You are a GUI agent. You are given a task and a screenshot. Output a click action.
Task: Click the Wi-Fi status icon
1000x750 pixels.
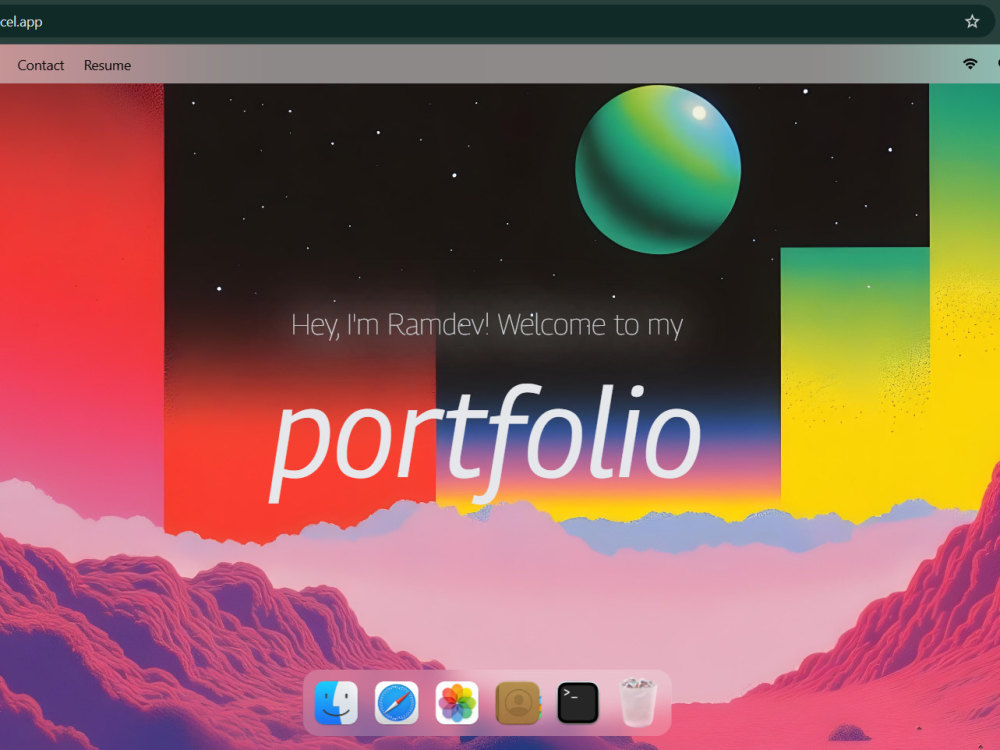click(x=970, y=64)
